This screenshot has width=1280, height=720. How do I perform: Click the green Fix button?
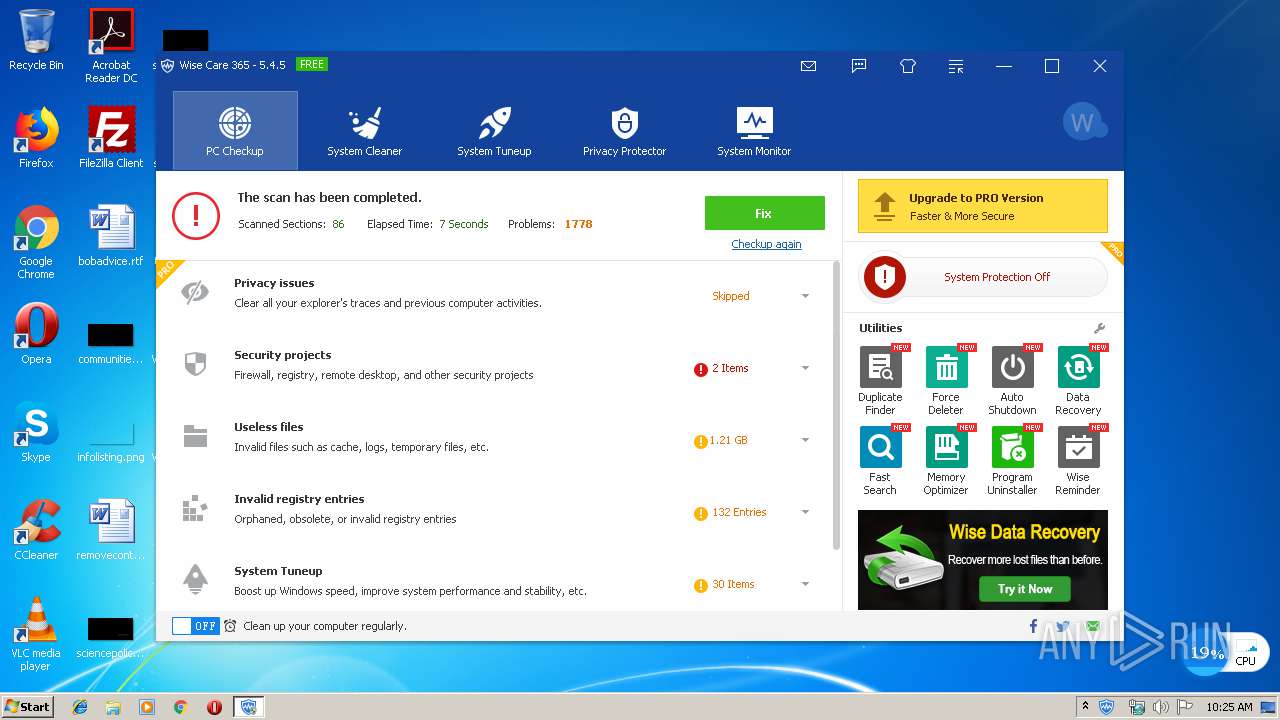point(765,213)
